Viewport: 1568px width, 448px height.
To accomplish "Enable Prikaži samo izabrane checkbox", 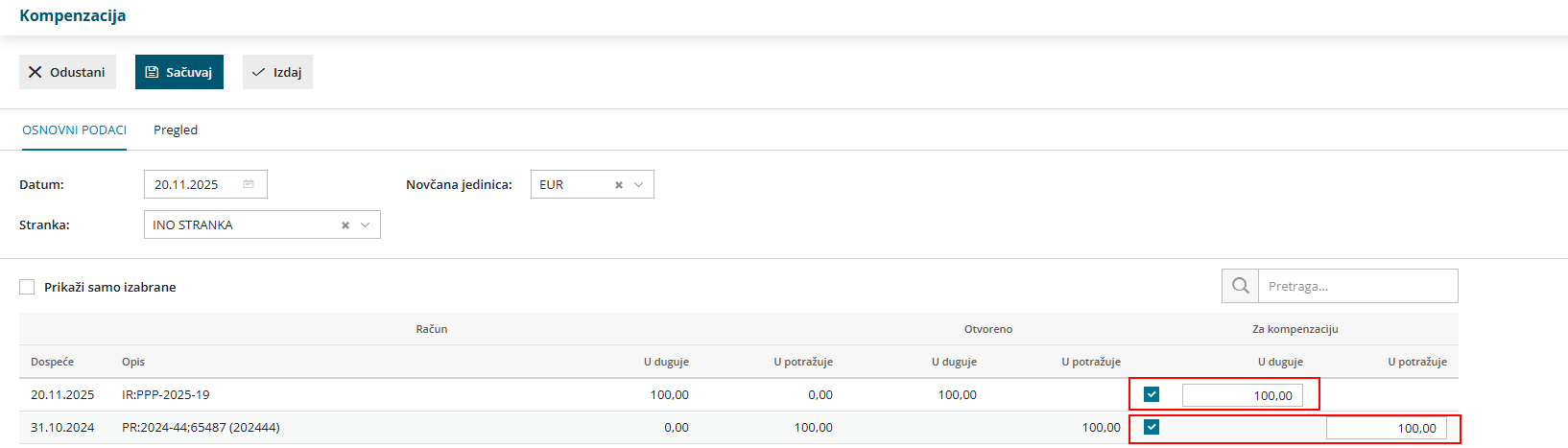I will click(x=27, y=287).
